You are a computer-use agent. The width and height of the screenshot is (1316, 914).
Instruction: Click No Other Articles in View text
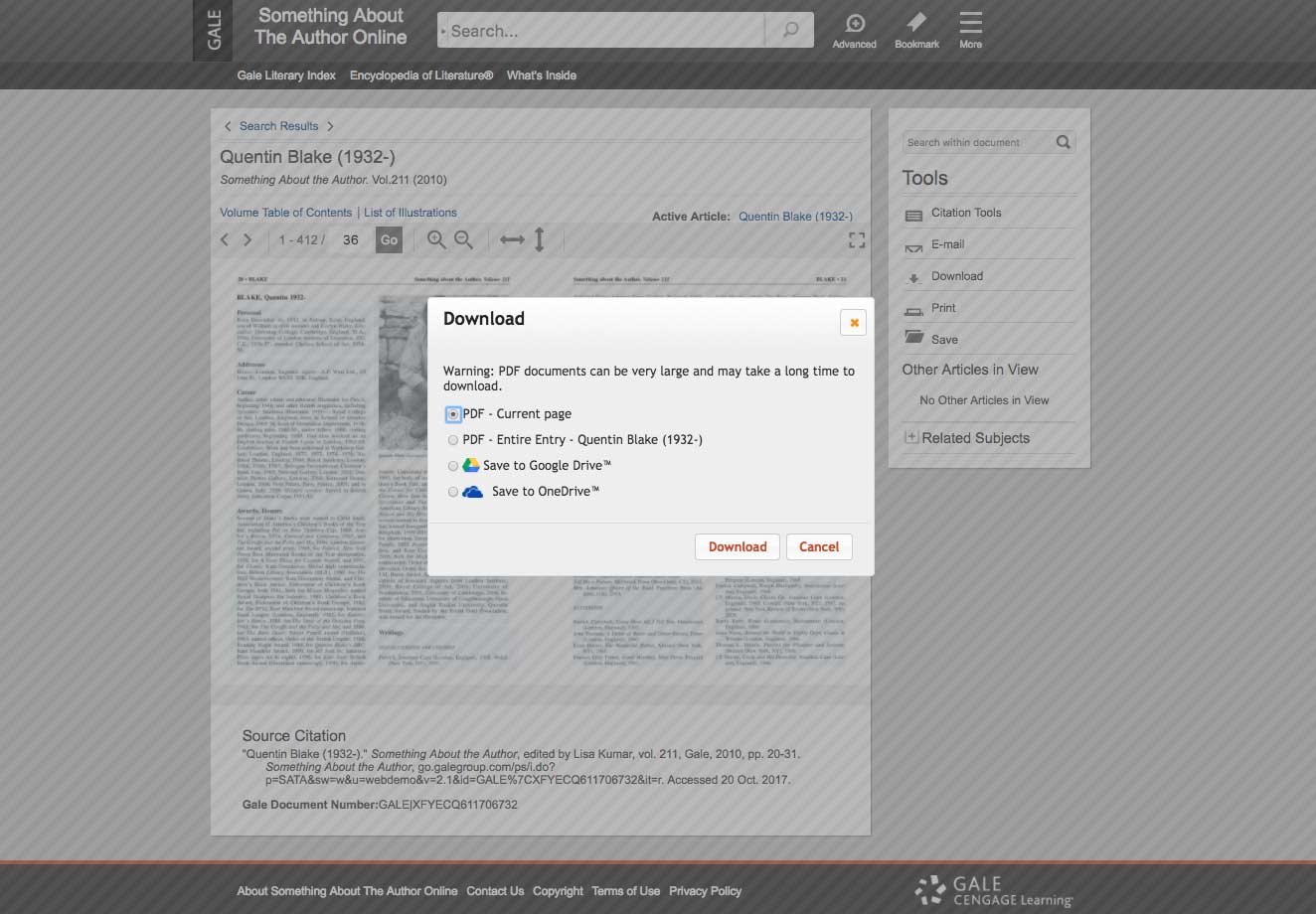point(984,400)
